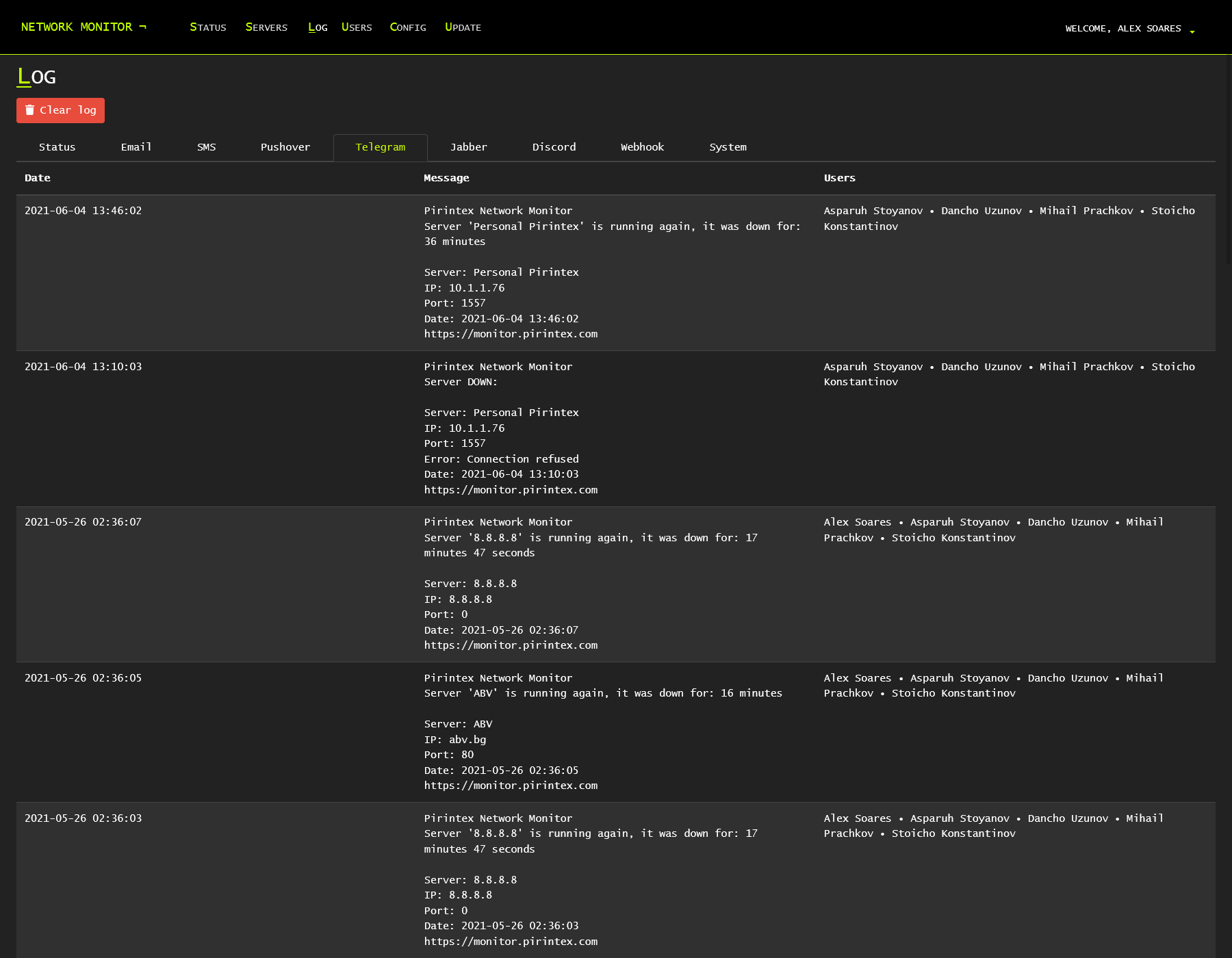The height and width of the screenshot is (958, 1232).
Task: Switch to the Pushover log tab
Action: pyautogui.click(x=285, y=147)
